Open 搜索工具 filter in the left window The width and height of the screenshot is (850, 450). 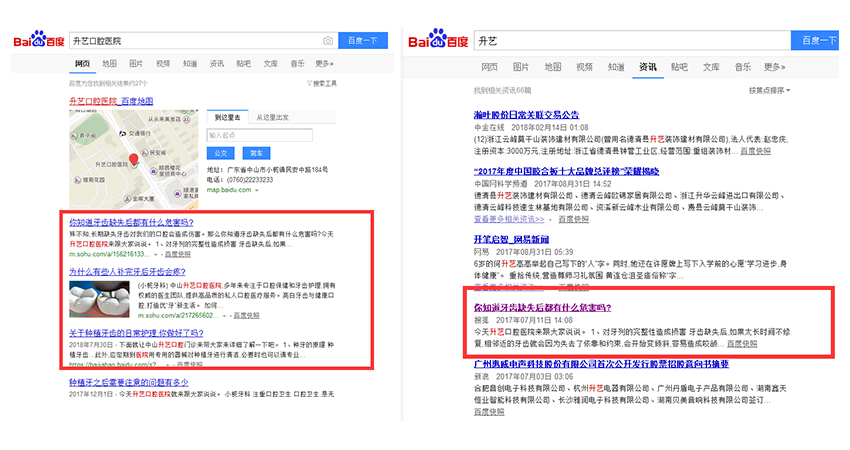[322, 83]
